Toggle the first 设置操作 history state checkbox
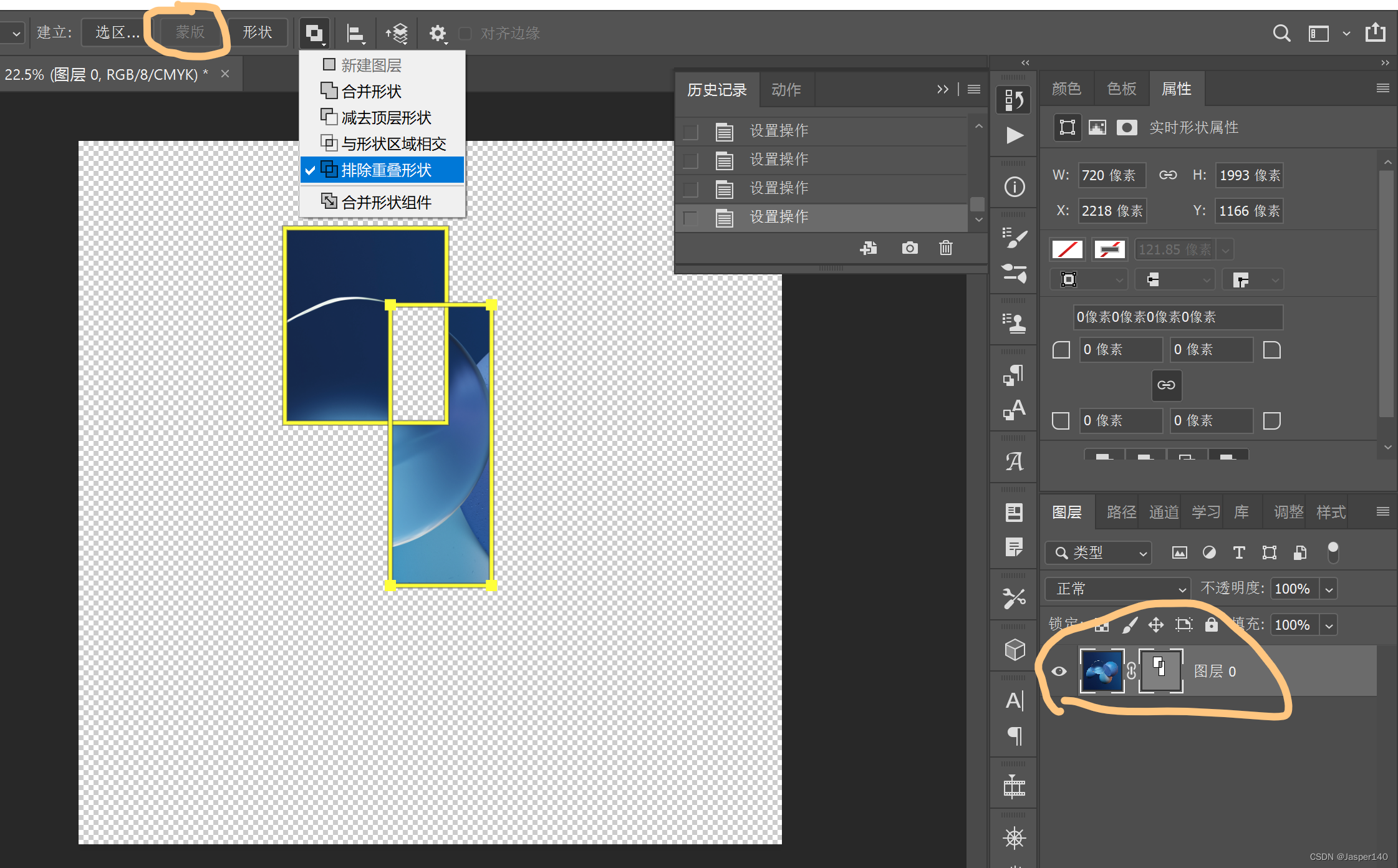Viewport: 1398px width, 868px height. click(x=690, y=132)
